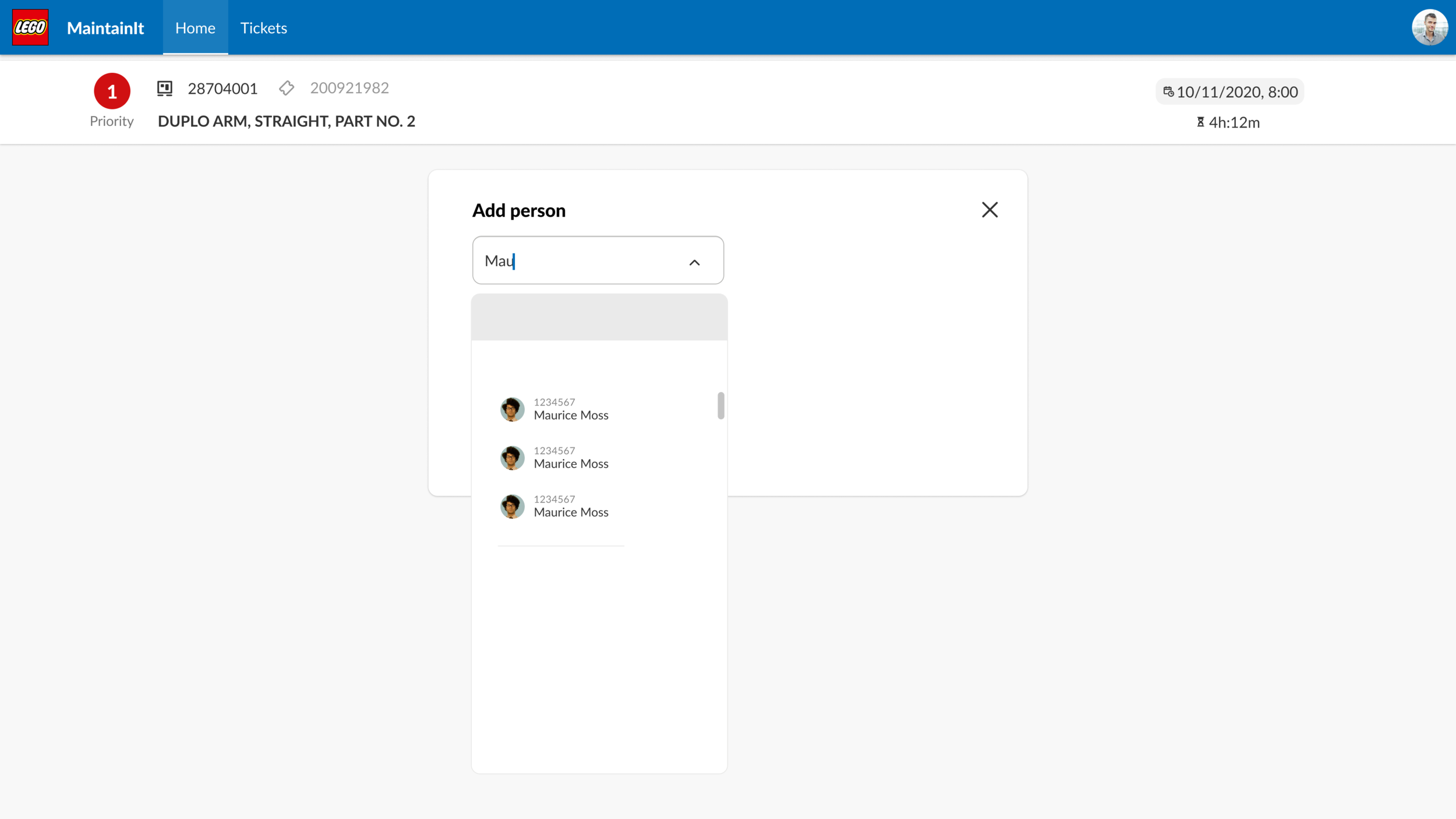Click the dropdown list scrollbar handle
This screenshot has width=1456, height=819.
tap(720, 405)
